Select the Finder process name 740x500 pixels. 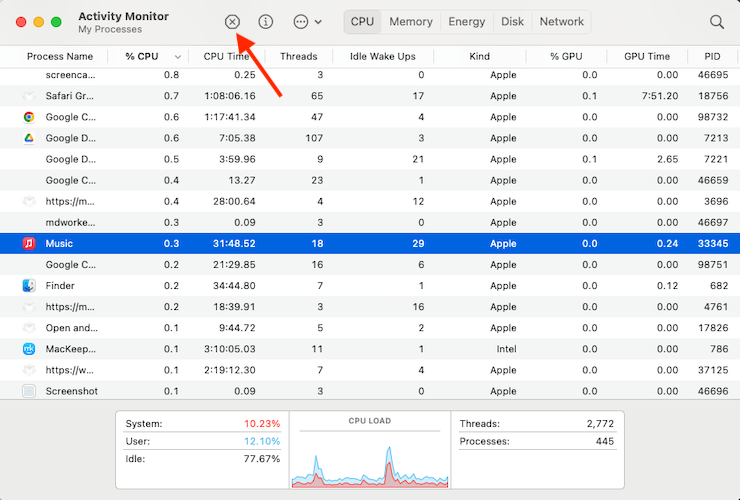tap(60, 286)
